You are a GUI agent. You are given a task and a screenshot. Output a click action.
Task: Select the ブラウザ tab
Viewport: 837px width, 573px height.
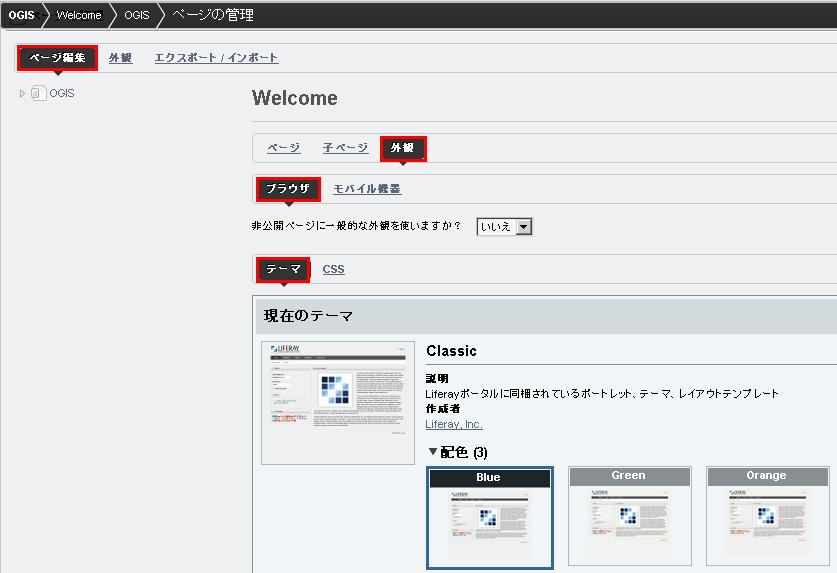[289, 189]
